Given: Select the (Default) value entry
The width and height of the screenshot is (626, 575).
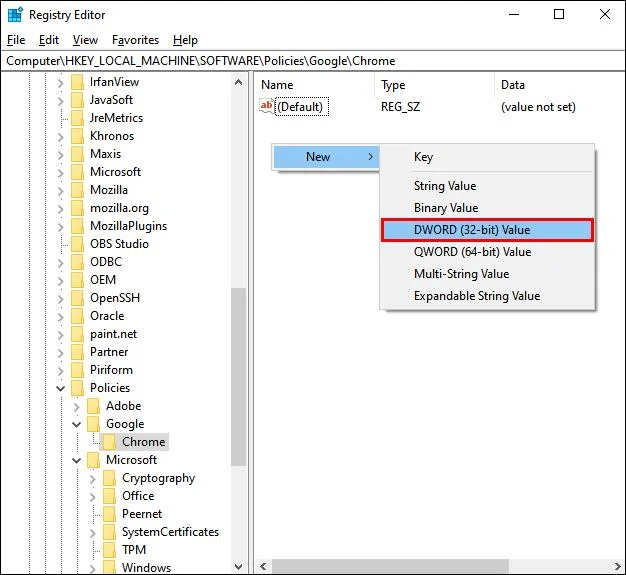Looking at the screenshot, I should pos(303,107).
